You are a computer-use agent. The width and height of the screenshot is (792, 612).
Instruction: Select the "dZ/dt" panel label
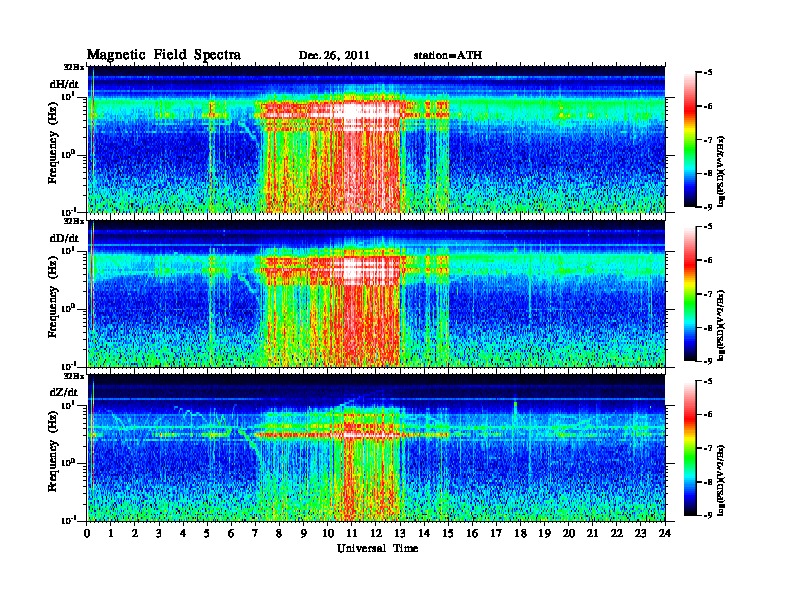[64, 392]
